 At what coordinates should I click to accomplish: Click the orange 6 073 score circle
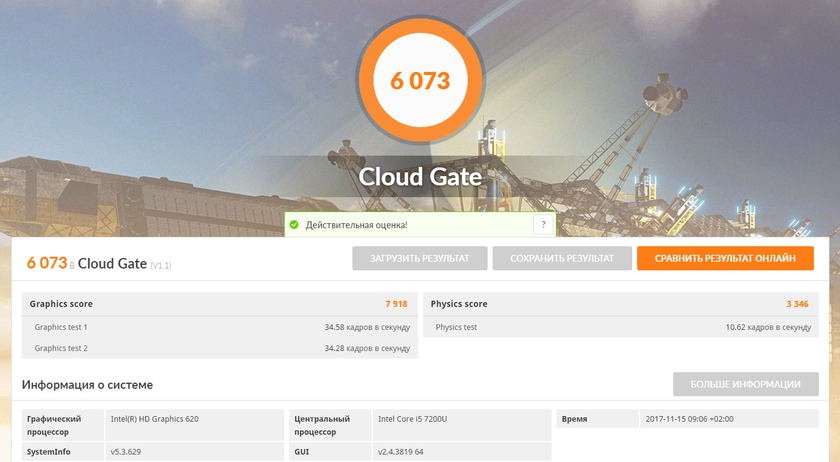pos(420,81)
